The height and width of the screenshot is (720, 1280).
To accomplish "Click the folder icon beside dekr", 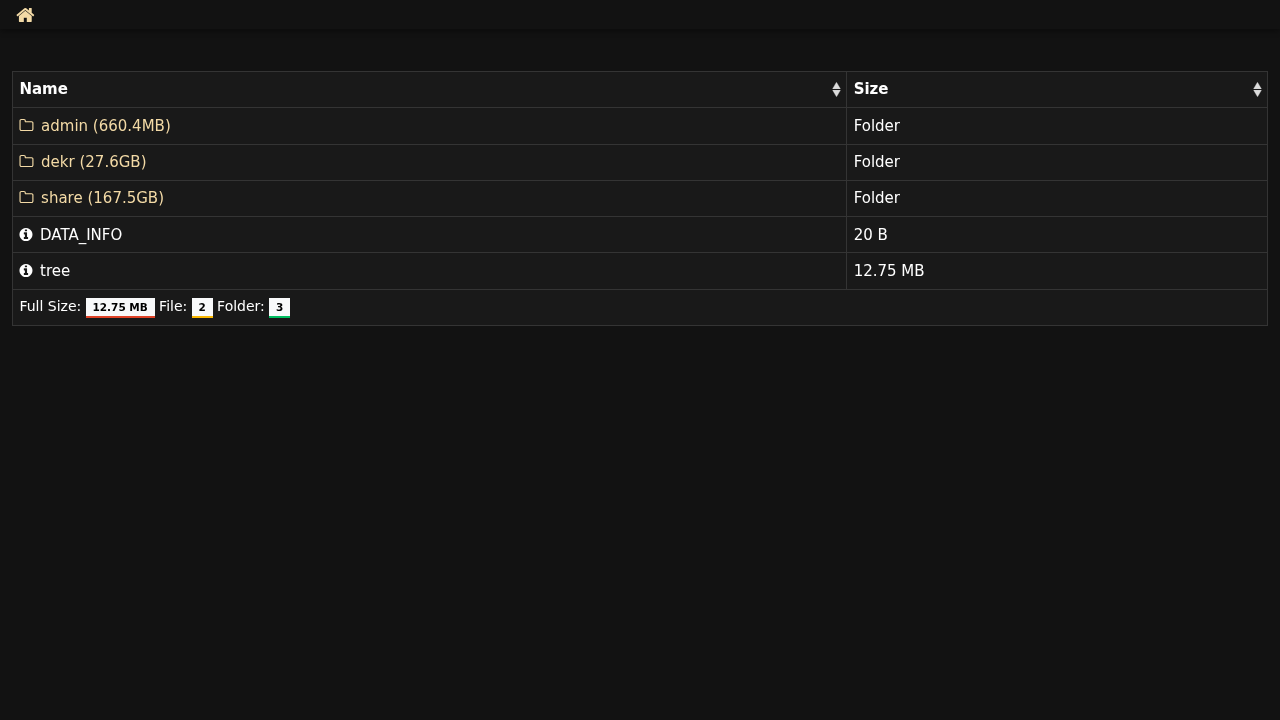I will tap(26, 162).
